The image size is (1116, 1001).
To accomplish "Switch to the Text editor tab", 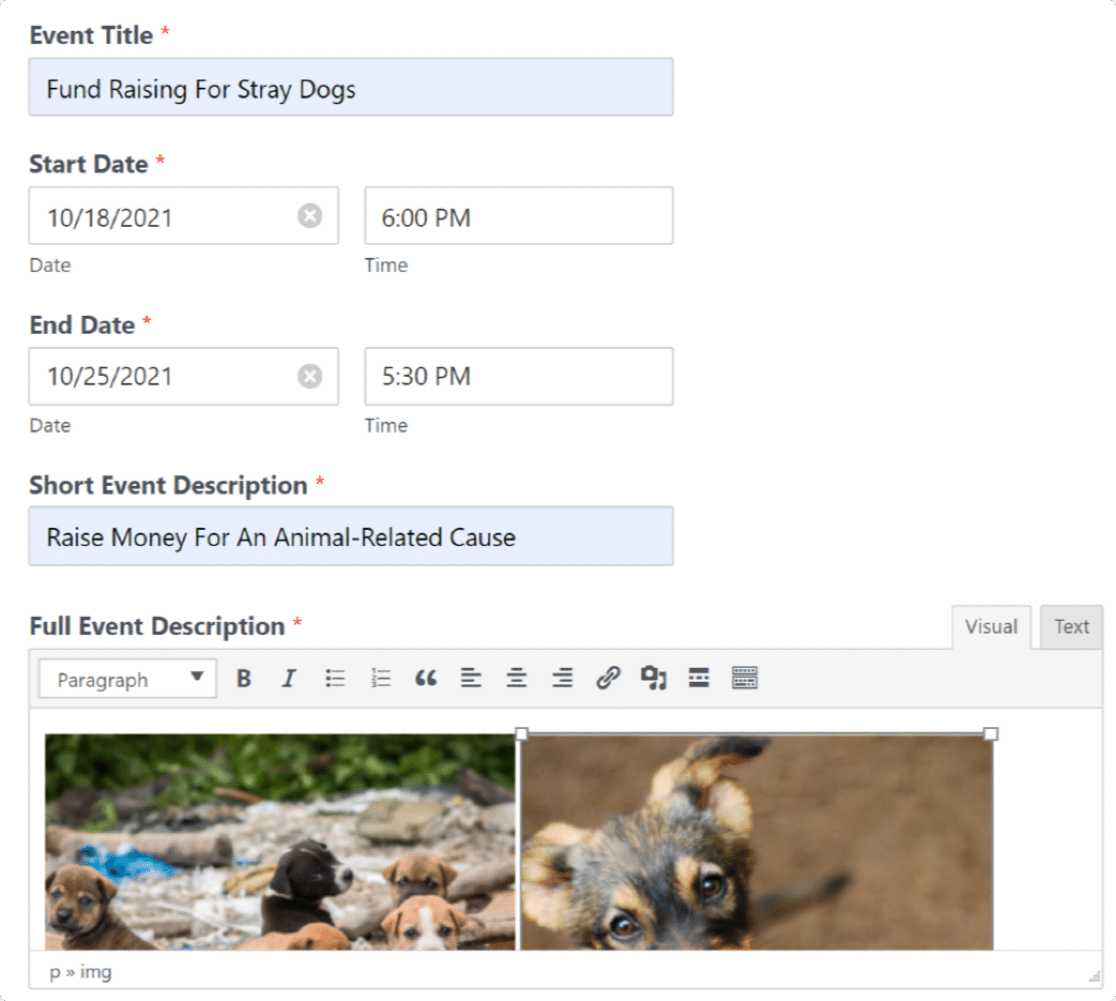I will tap(1071, 627).
